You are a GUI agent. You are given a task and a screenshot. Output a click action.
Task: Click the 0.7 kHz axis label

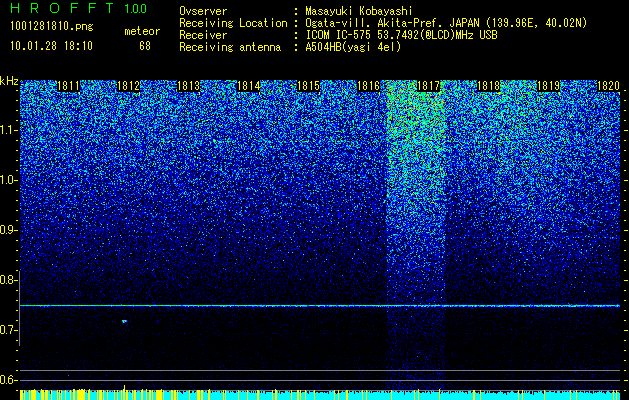[x=9, y=330]
